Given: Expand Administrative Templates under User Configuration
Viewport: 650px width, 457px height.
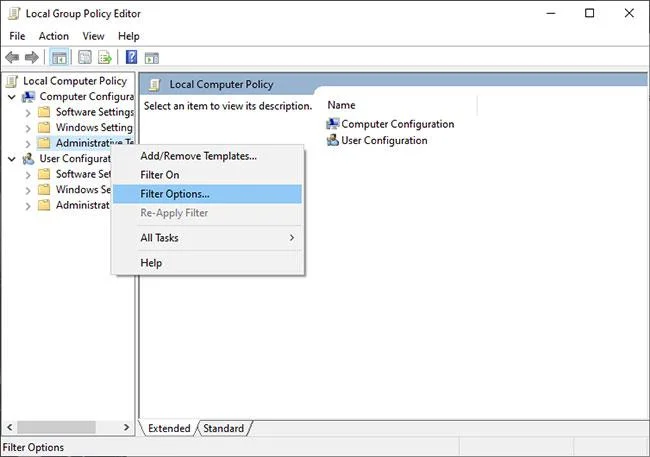Looking at the screenshot, I should point(28,206).
